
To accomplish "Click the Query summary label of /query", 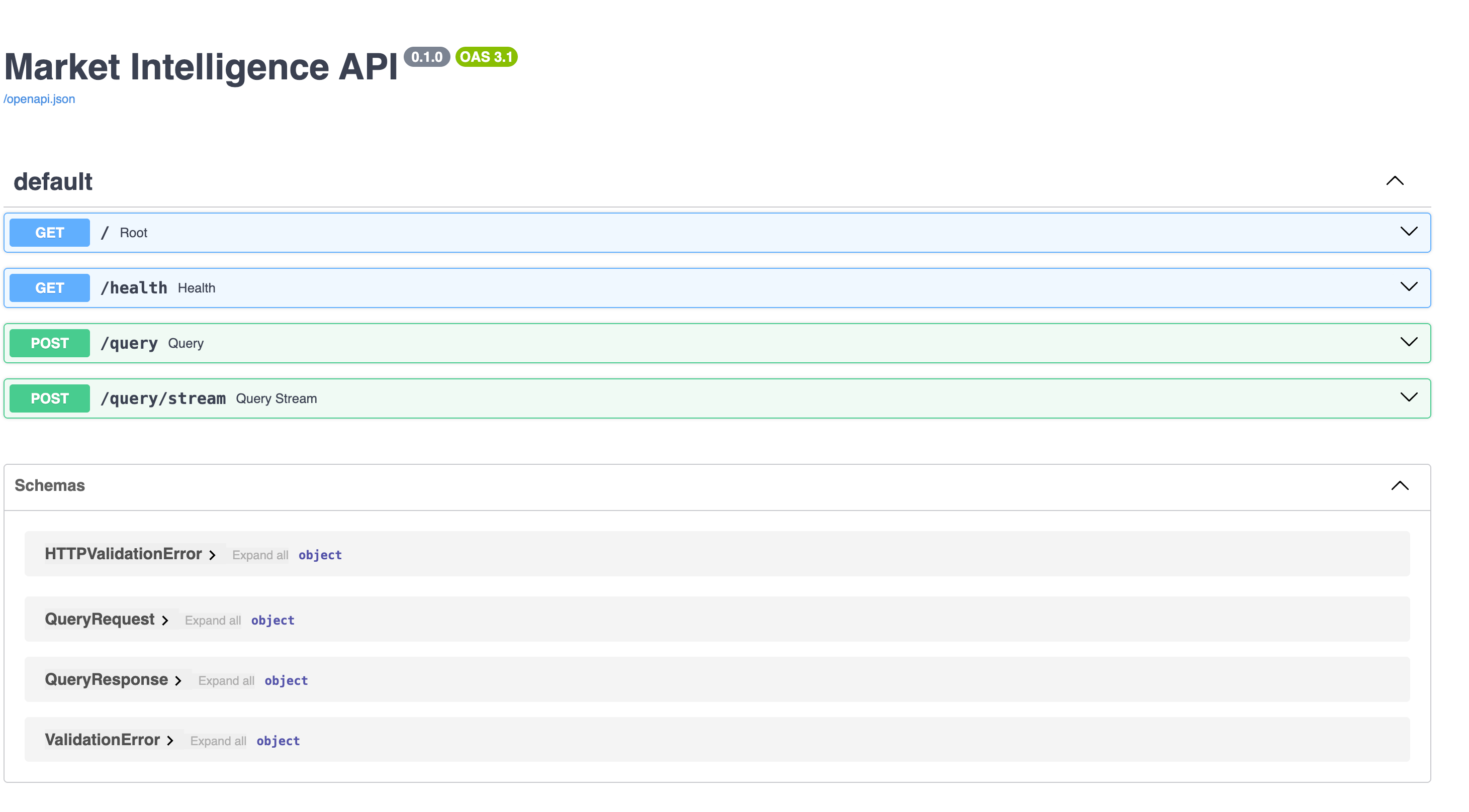I will click(186, 343).
